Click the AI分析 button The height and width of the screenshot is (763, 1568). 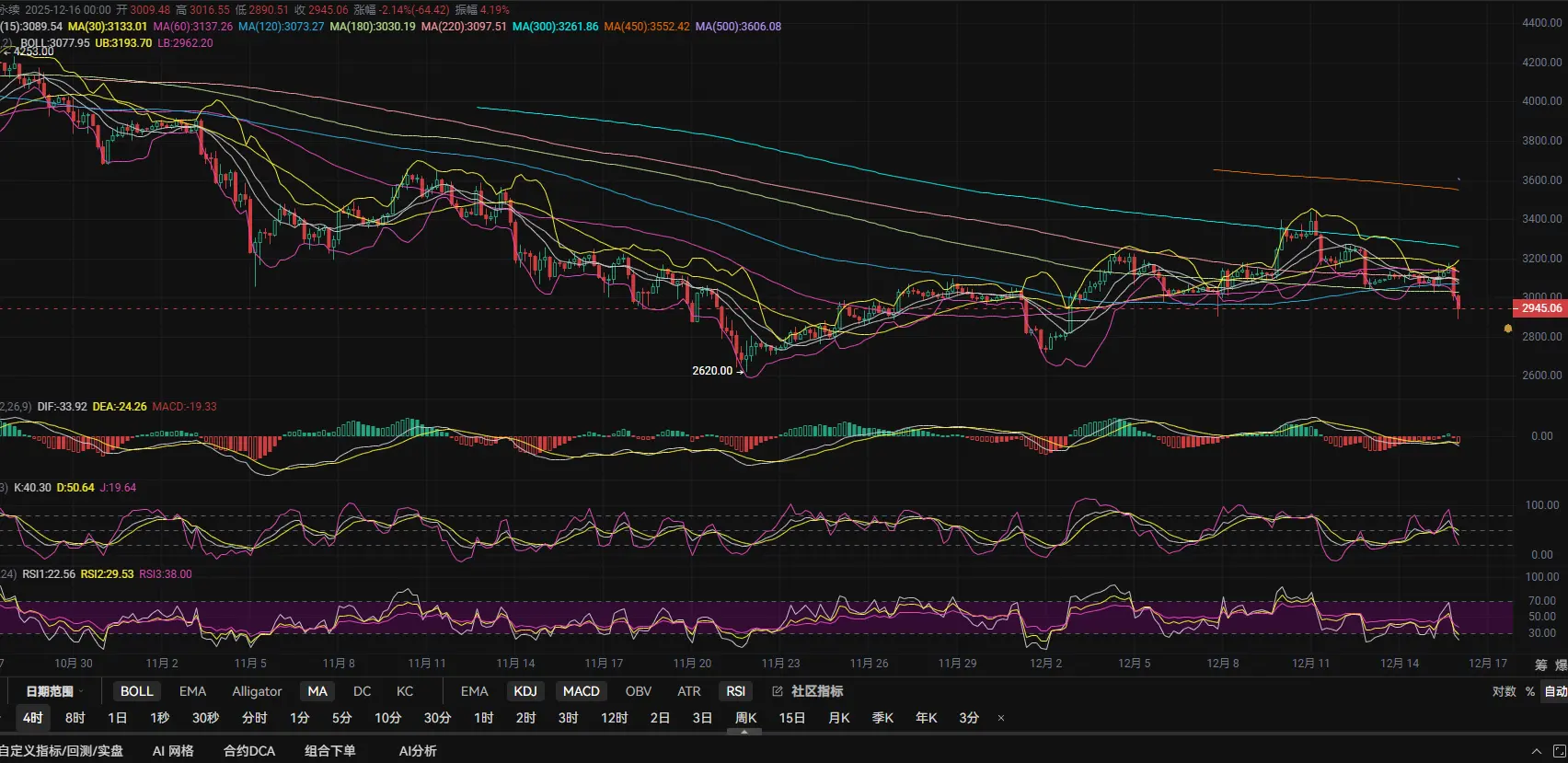pyautogui.click(x=417, y=751)
